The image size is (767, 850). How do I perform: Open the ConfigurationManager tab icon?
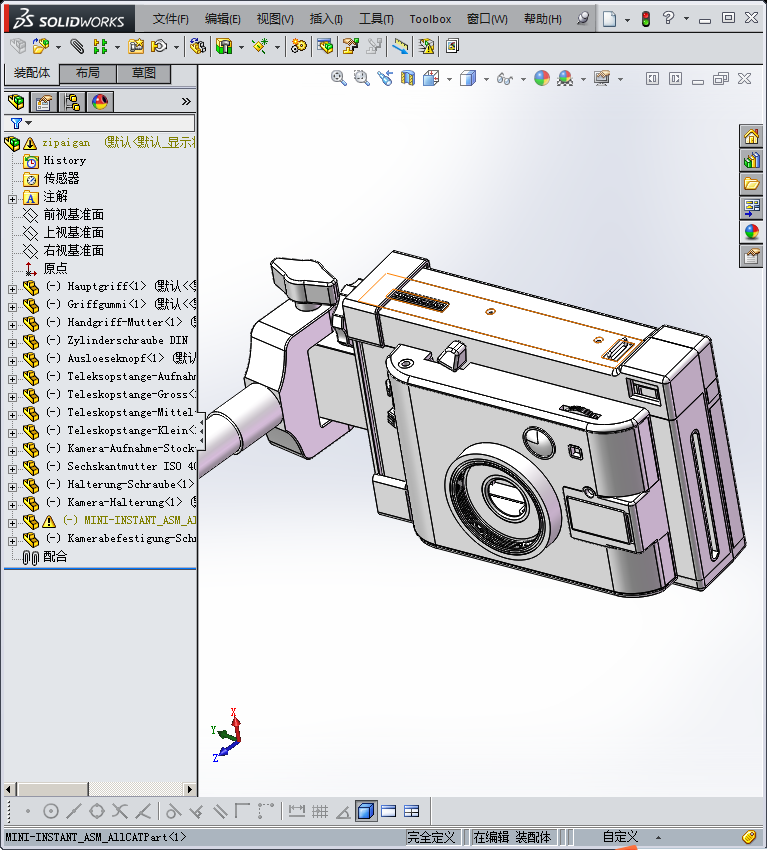pos(72,102)
